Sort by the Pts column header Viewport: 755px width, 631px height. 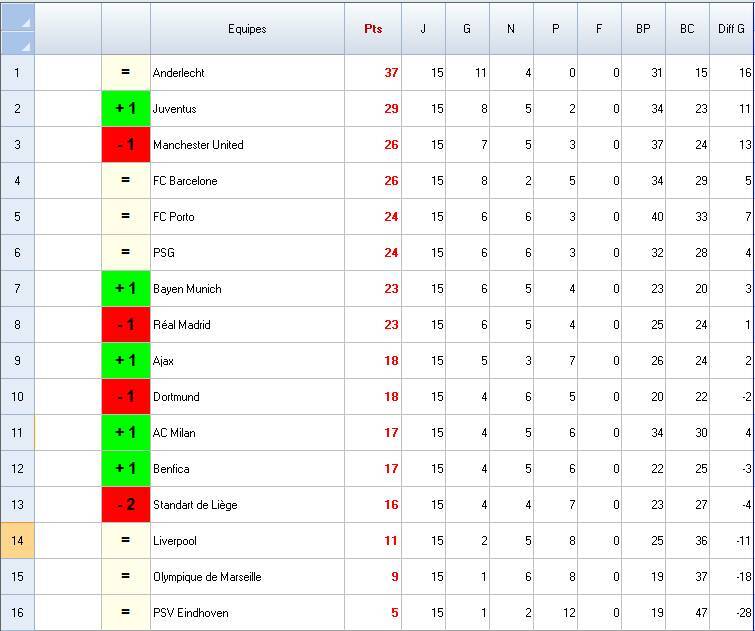click(x=373, y=29)
